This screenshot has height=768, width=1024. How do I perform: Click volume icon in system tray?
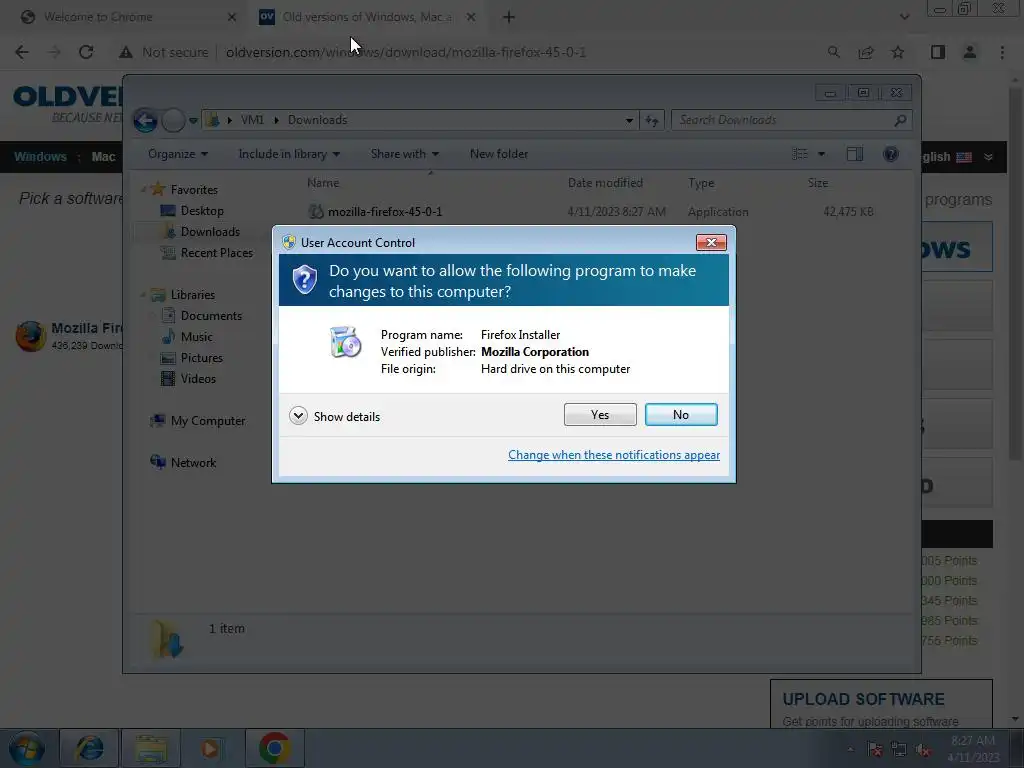click(x=923, y=750)
